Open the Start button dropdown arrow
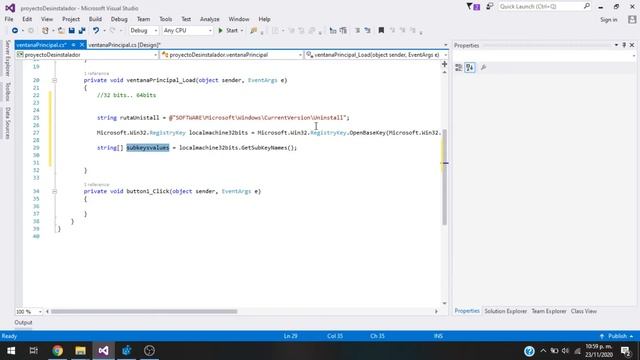This screenshot has height=360, width=640. (242, 31)
